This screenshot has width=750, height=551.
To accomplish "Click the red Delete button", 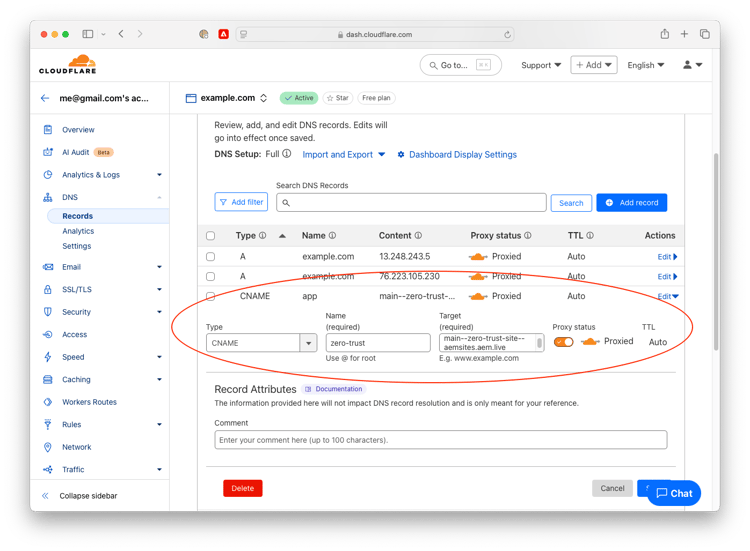I will 243,488.
